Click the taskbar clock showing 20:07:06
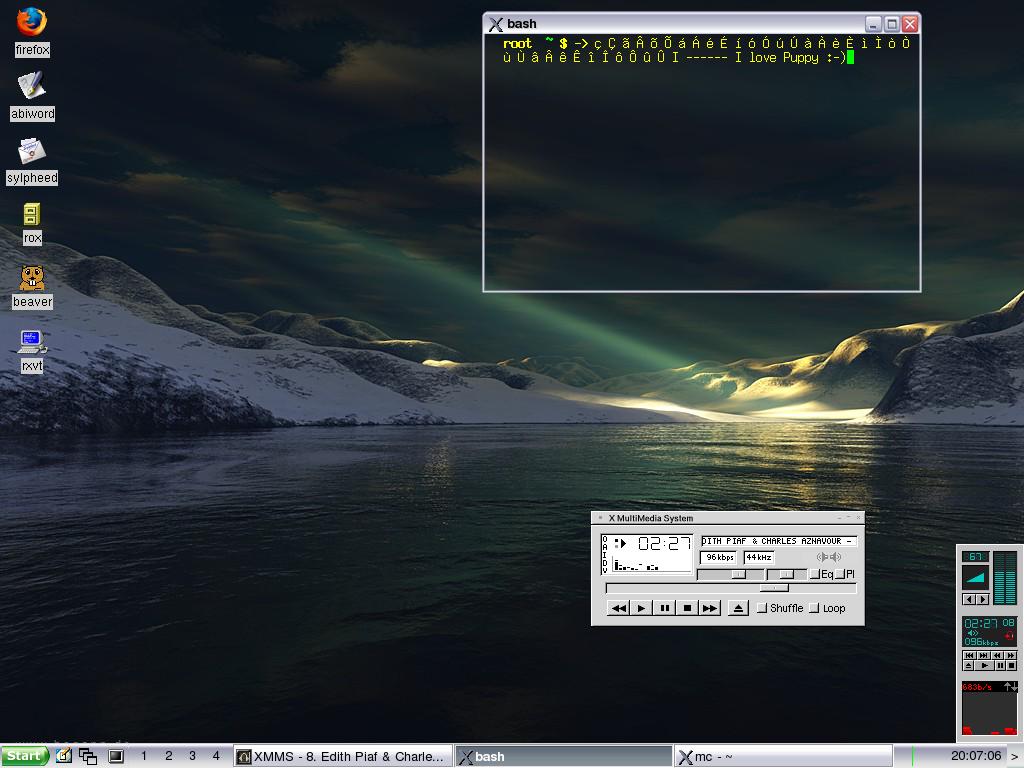Image resolution: width=1024 pixels, height=768 pixels. point(976,756)
